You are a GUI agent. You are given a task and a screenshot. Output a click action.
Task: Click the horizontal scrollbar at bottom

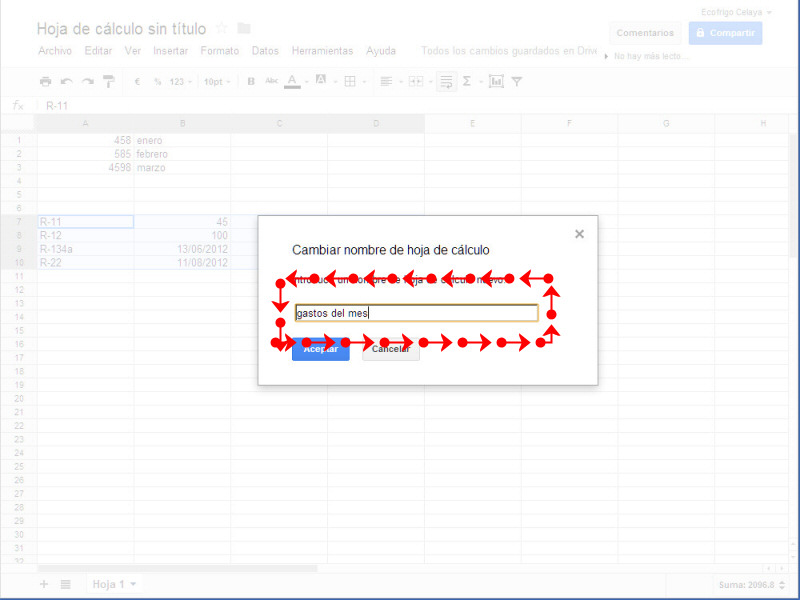coord(178,568)
